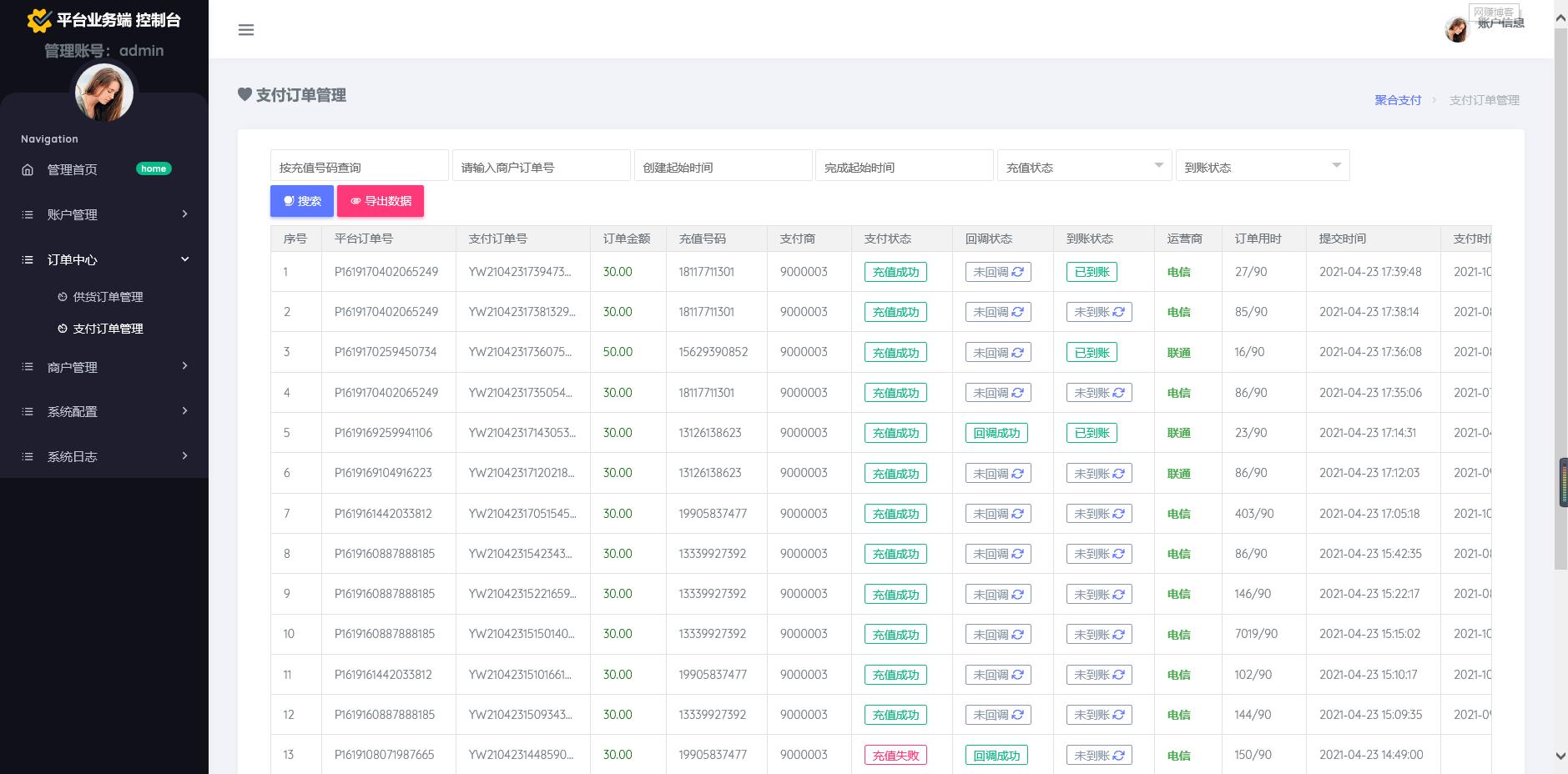Viewport: 1568px width, 774px height.
Task: Focus the 完成起始时间 date field
Action: pos(905,166)
